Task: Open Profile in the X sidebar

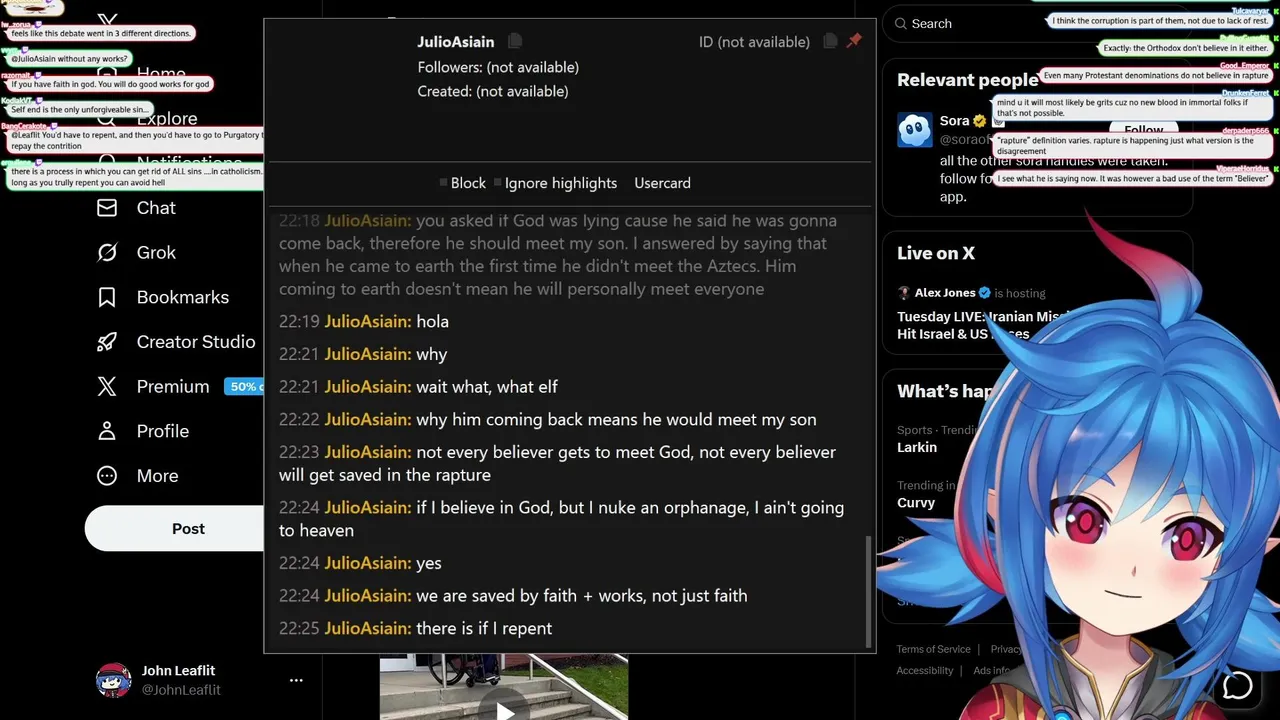Action: point(163,431)
